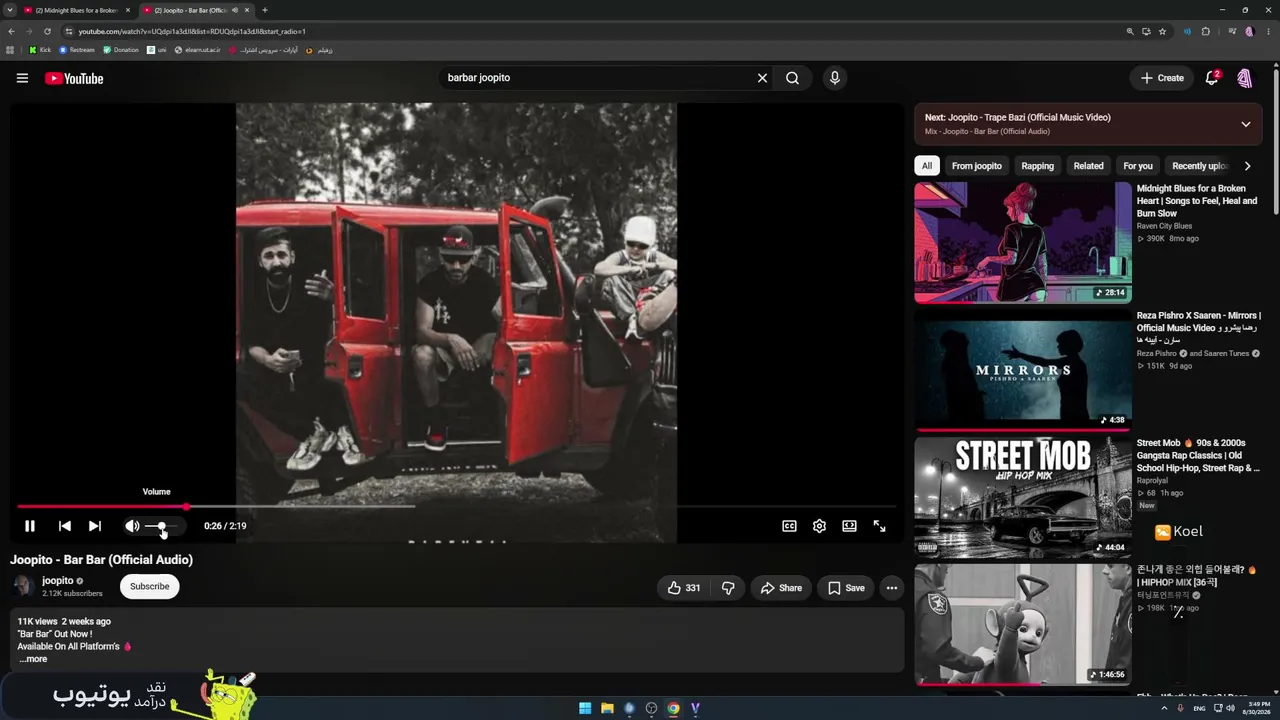The image size is (1280, 720).
Task: Reload the current page
Action: click(45, 31)
